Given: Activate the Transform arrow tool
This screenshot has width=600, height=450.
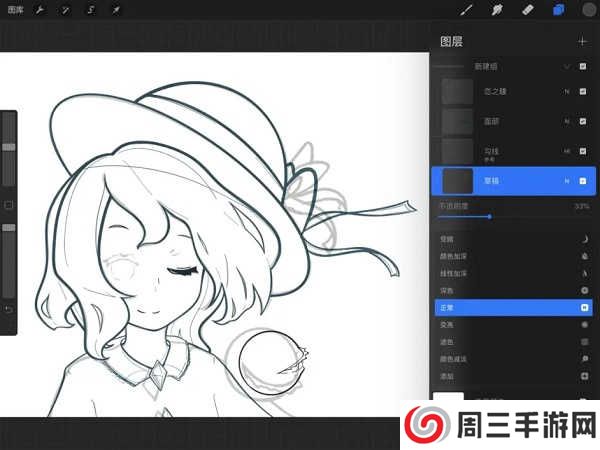Looking at the screenshot, I should (116, 10).
